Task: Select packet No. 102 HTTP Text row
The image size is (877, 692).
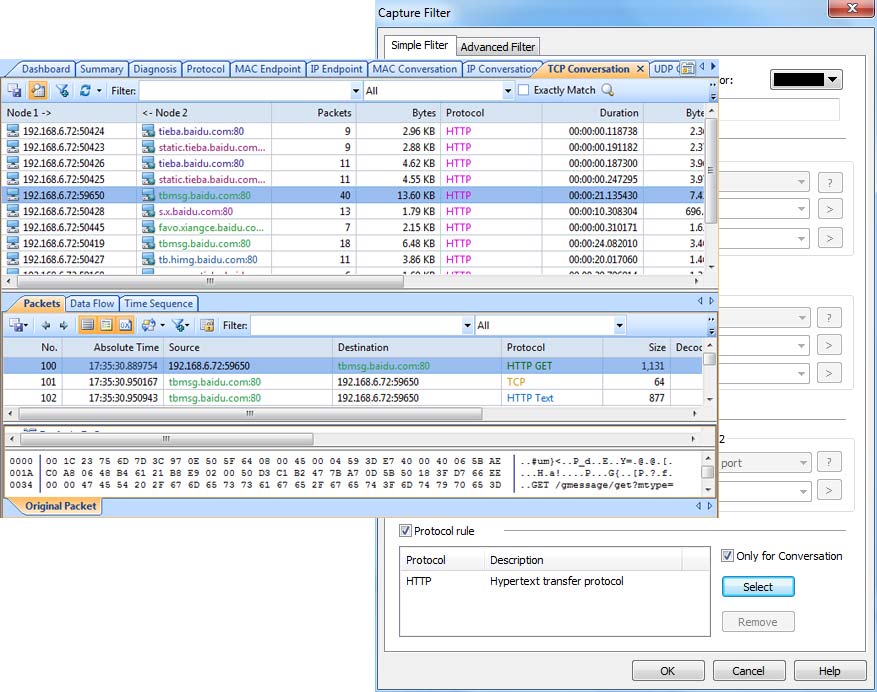Action: 352,398
